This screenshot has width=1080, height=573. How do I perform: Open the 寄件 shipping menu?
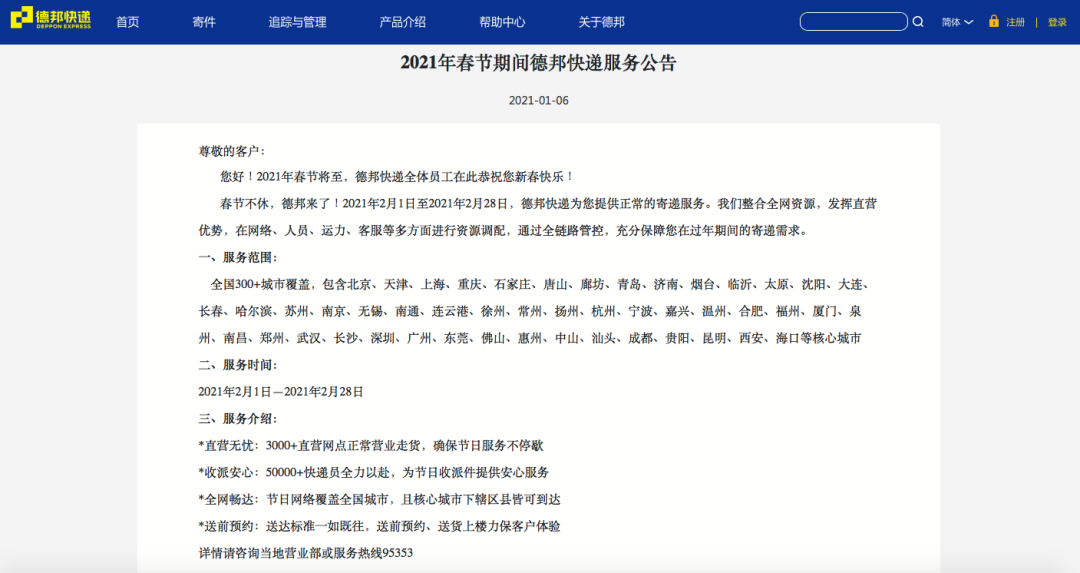point(204,22)
